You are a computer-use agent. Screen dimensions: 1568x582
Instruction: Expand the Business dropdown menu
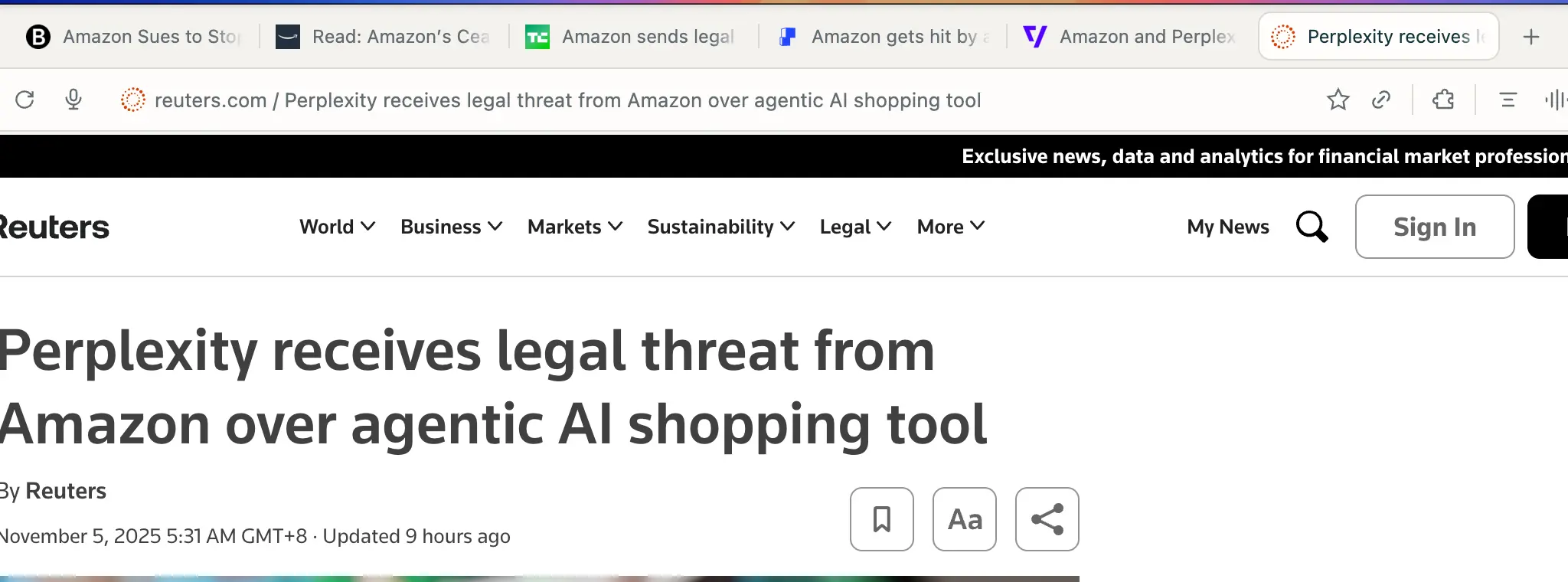pos(451,227)
